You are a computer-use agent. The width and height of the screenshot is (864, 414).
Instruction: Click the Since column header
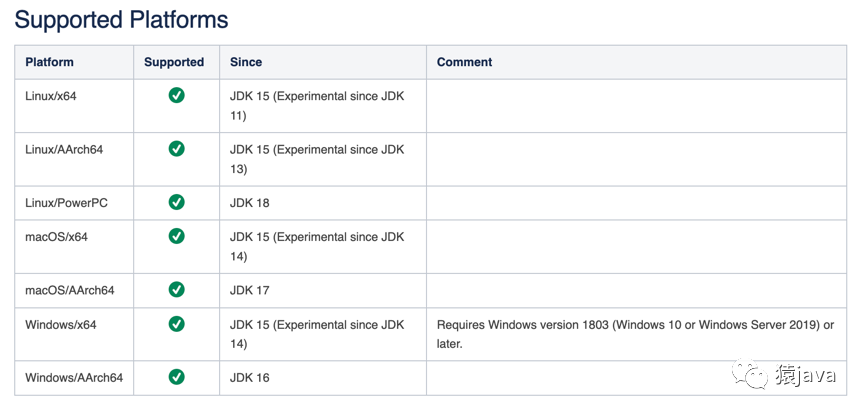click(246, 62)
